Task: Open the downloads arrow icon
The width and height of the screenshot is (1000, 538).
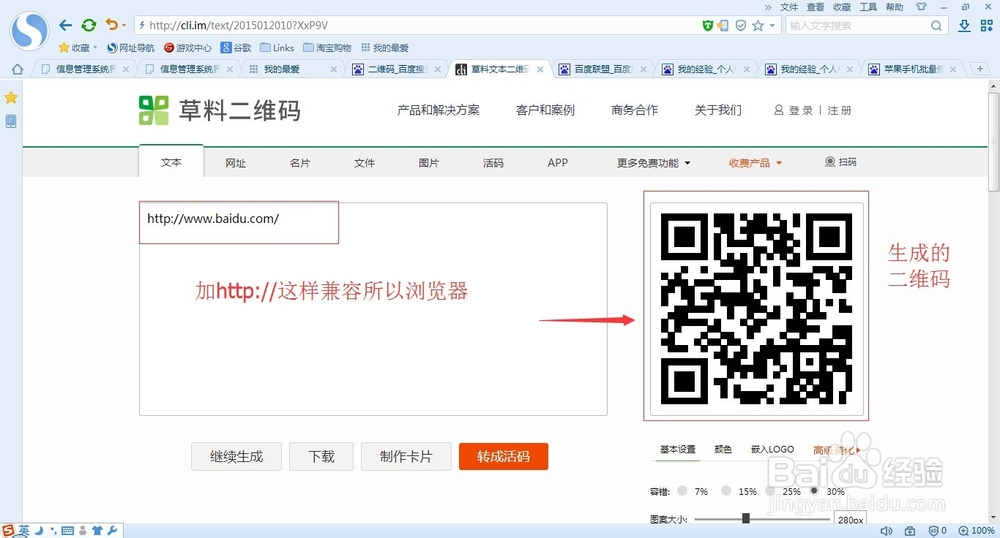Action: click(964, 25)
